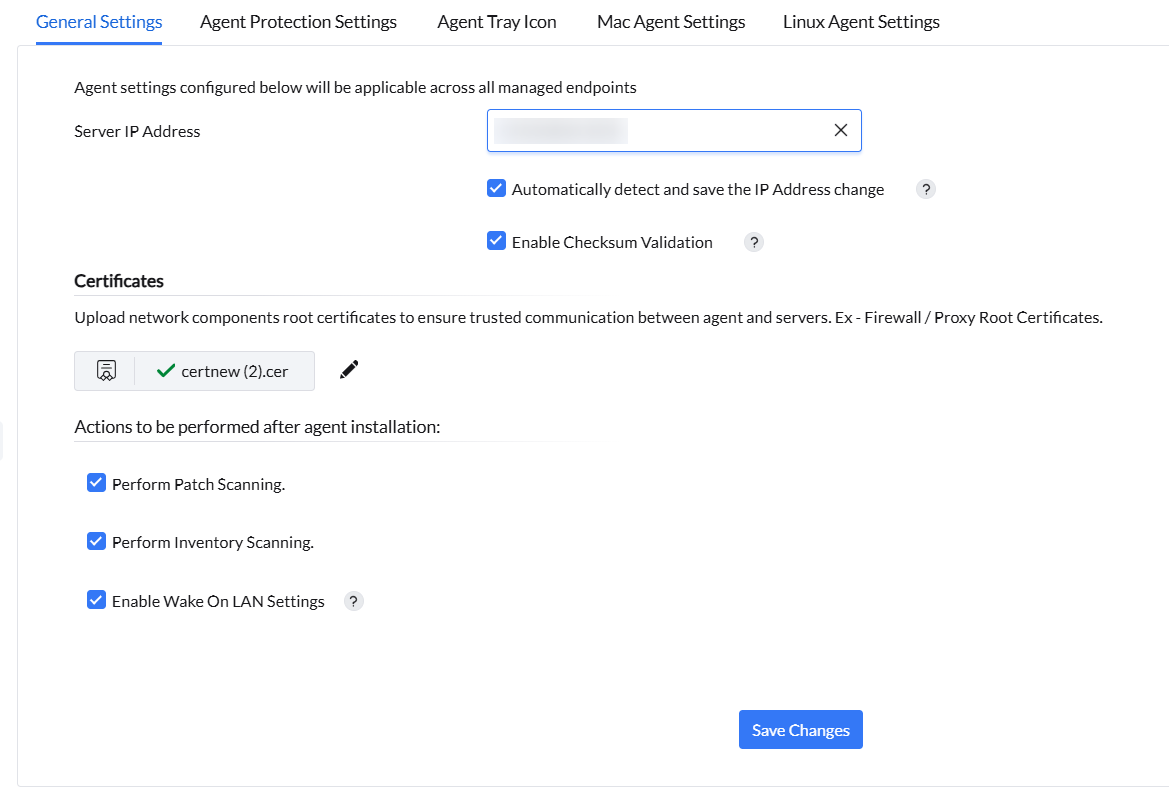Switch to Agent Protection Settings tab
The width and height of the screenshot is (1169, 808).
tap(298, 21)
